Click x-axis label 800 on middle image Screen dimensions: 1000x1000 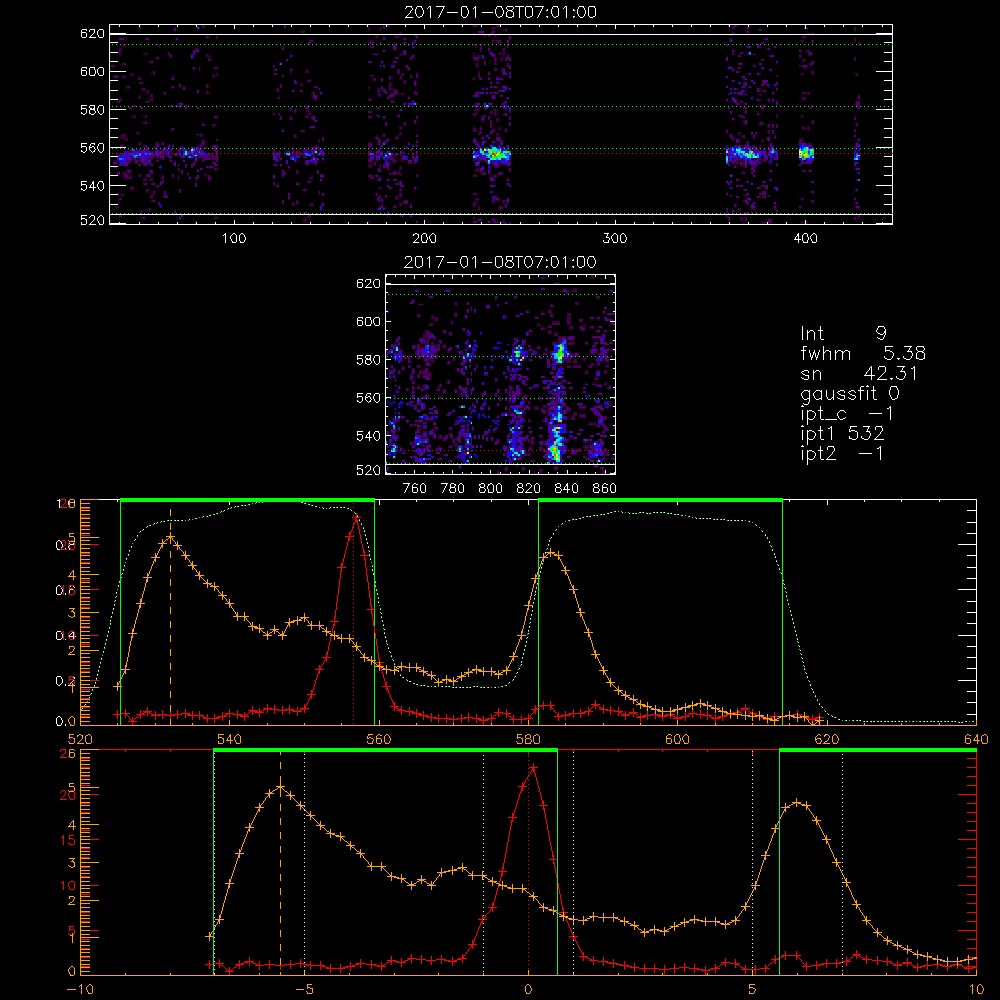pos(490,489)
